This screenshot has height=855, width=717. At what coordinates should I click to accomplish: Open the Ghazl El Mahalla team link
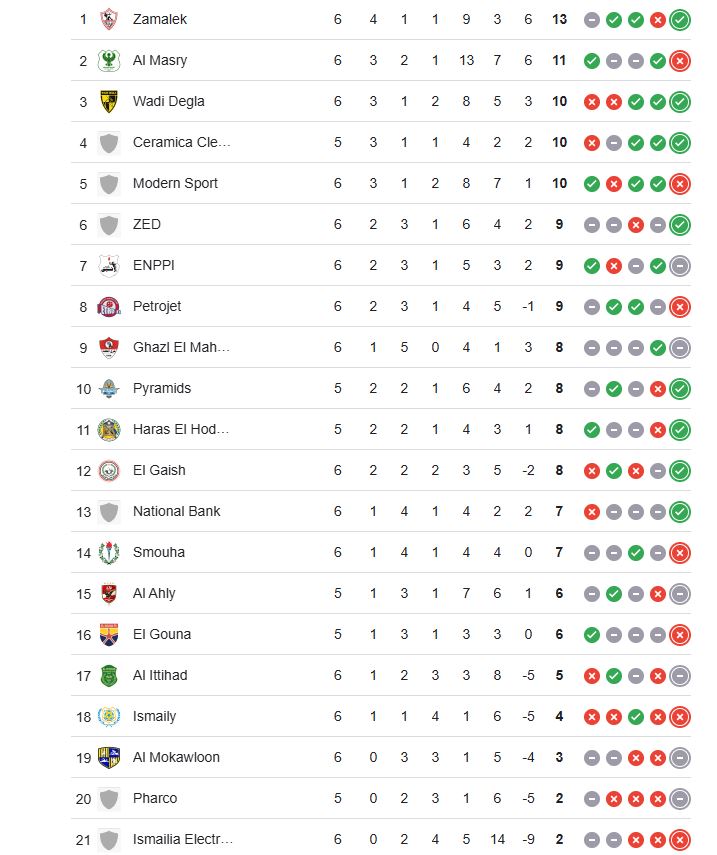click(181, 347)
